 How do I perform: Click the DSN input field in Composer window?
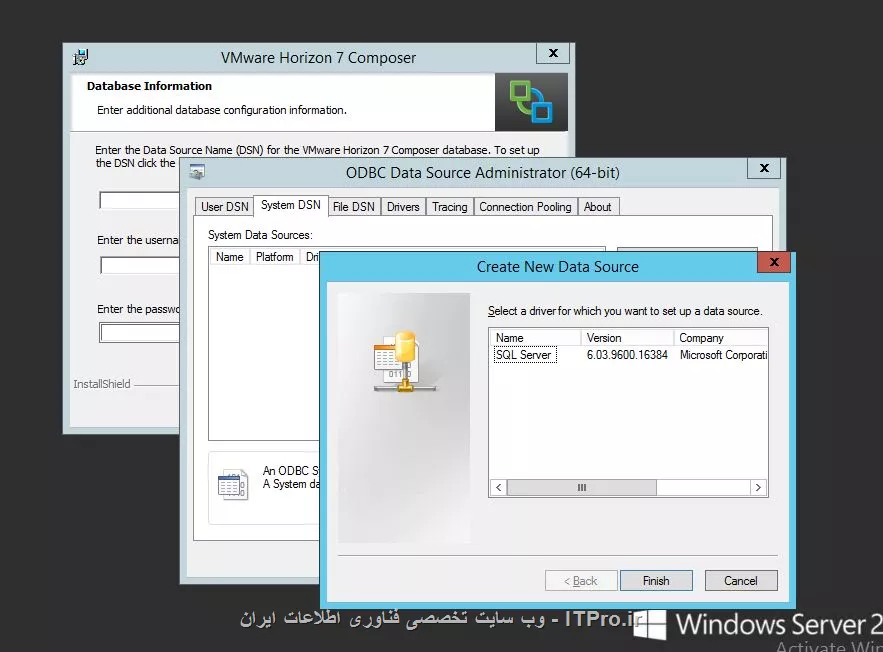[x=139, y=200]
